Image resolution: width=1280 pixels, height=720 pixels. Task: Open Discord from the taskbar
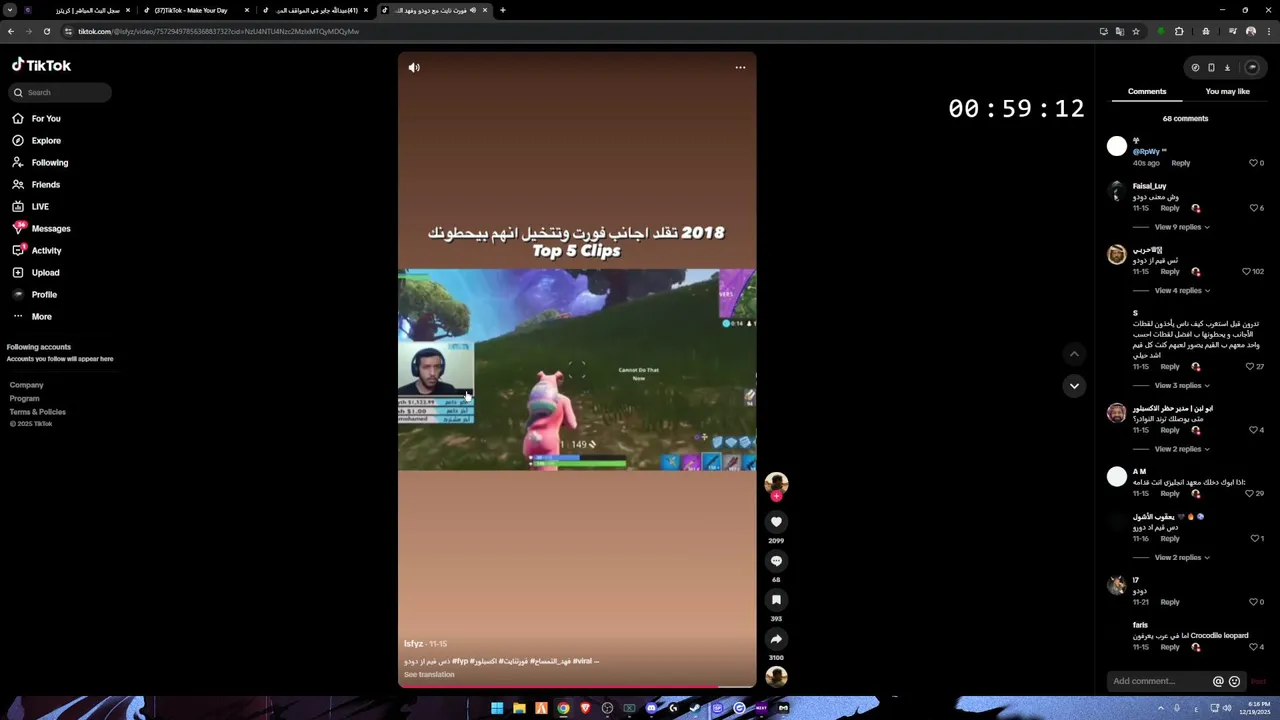[651, 708]
